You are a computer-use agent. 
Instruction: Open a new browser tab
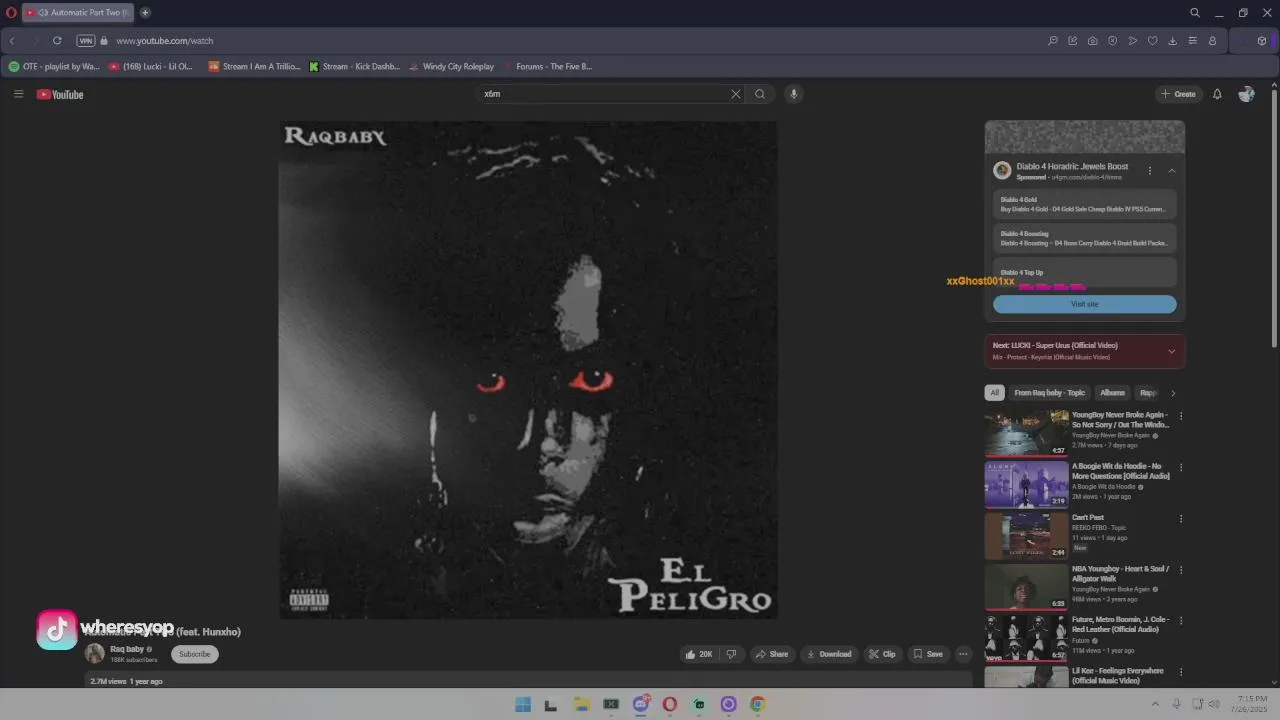[x=145, y=13]
